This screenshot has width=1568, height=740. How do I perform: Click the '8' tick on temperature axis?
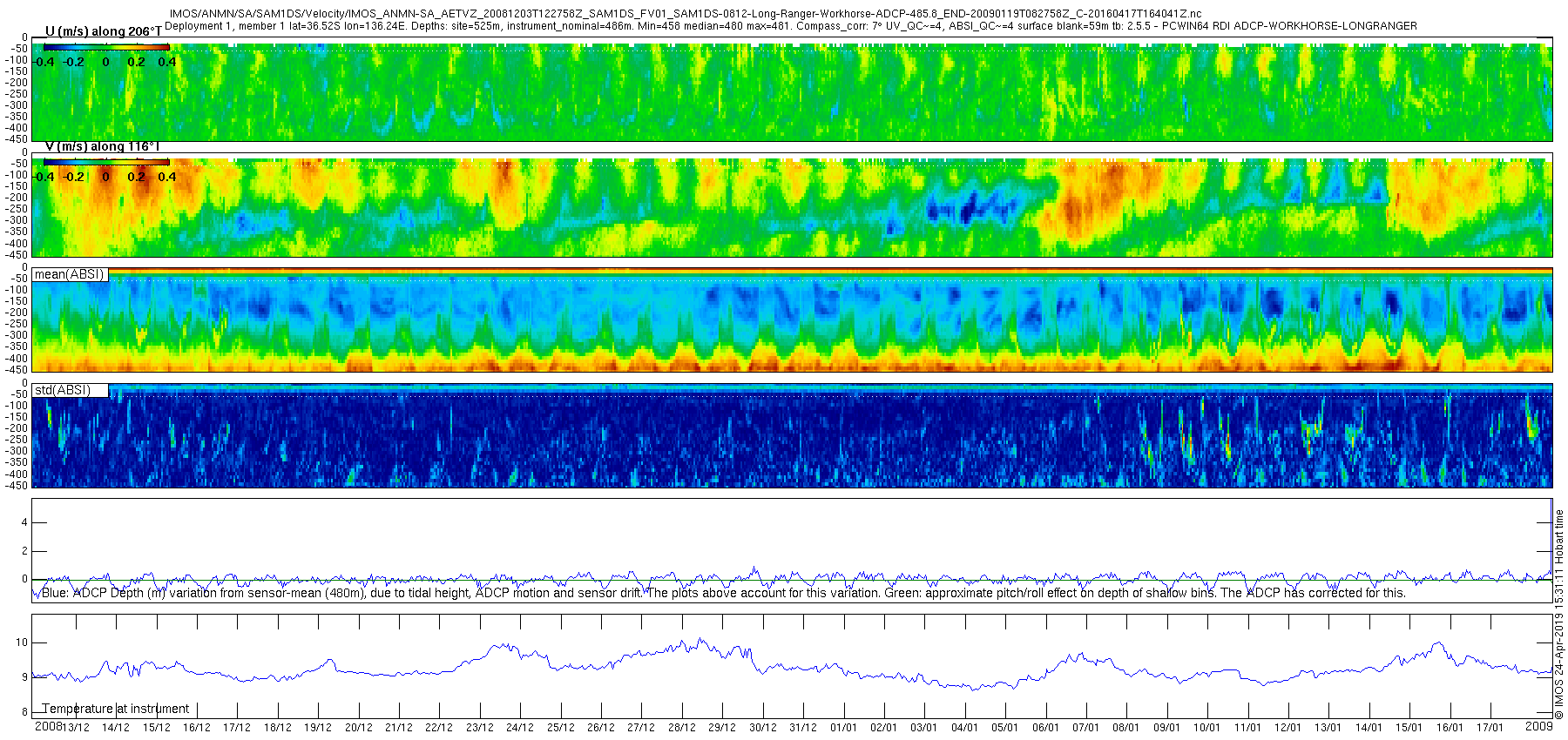24,712
